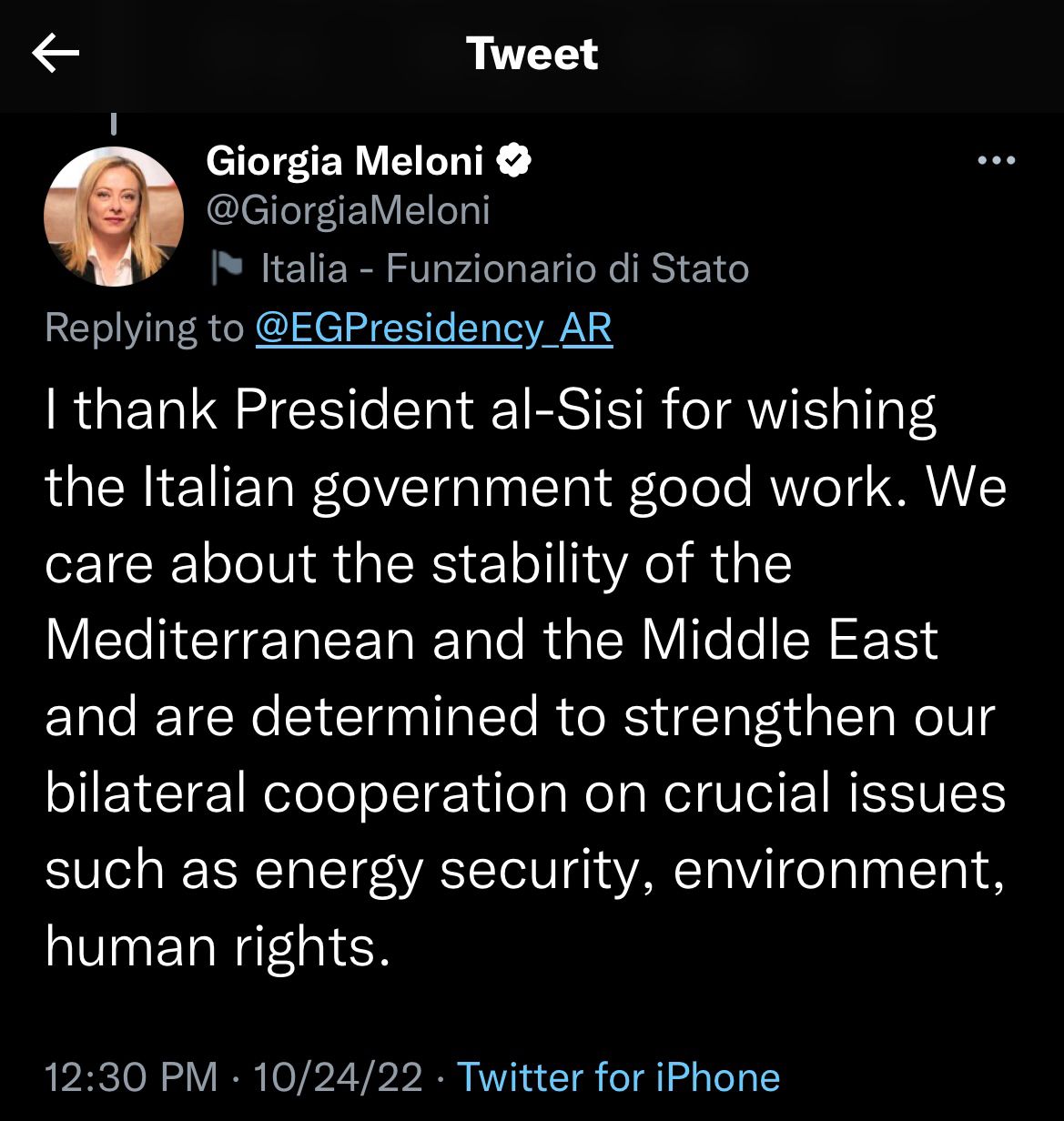This screenshot has height=1121, width=1064.
Task: Tap the Italia - Funzionario di Stato label
Action: [504, 268]
